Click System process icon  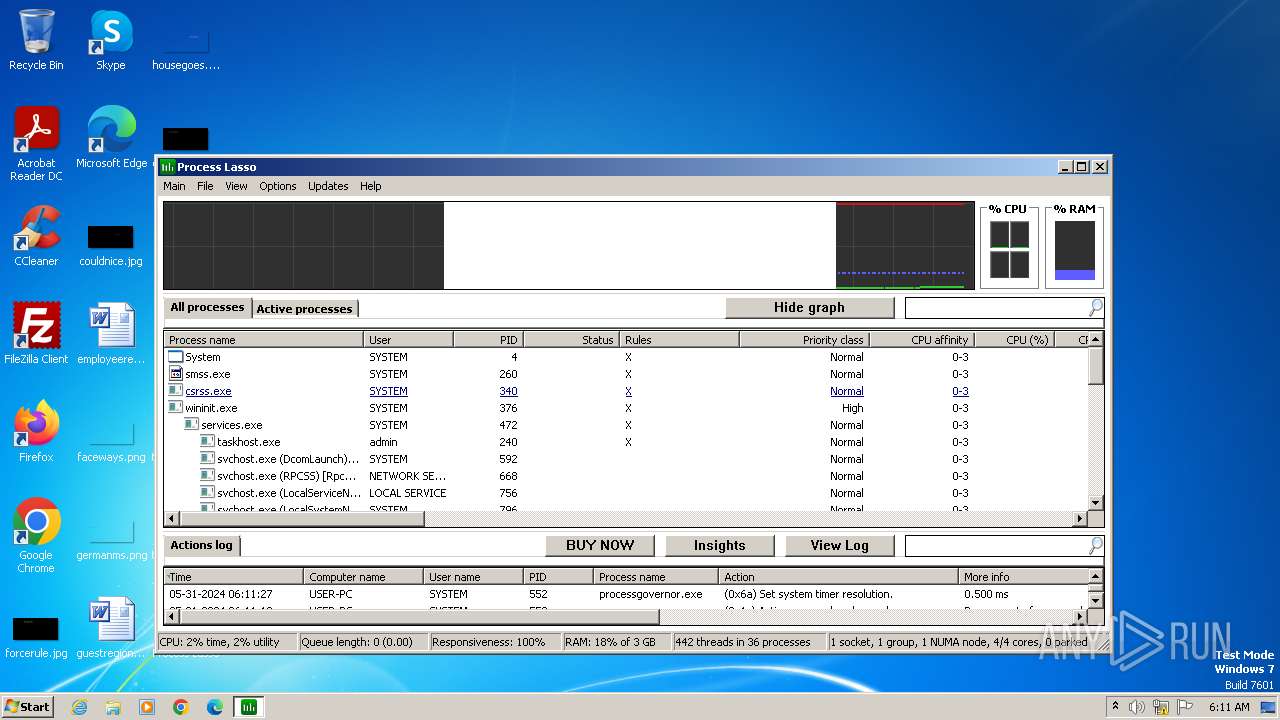176,357
